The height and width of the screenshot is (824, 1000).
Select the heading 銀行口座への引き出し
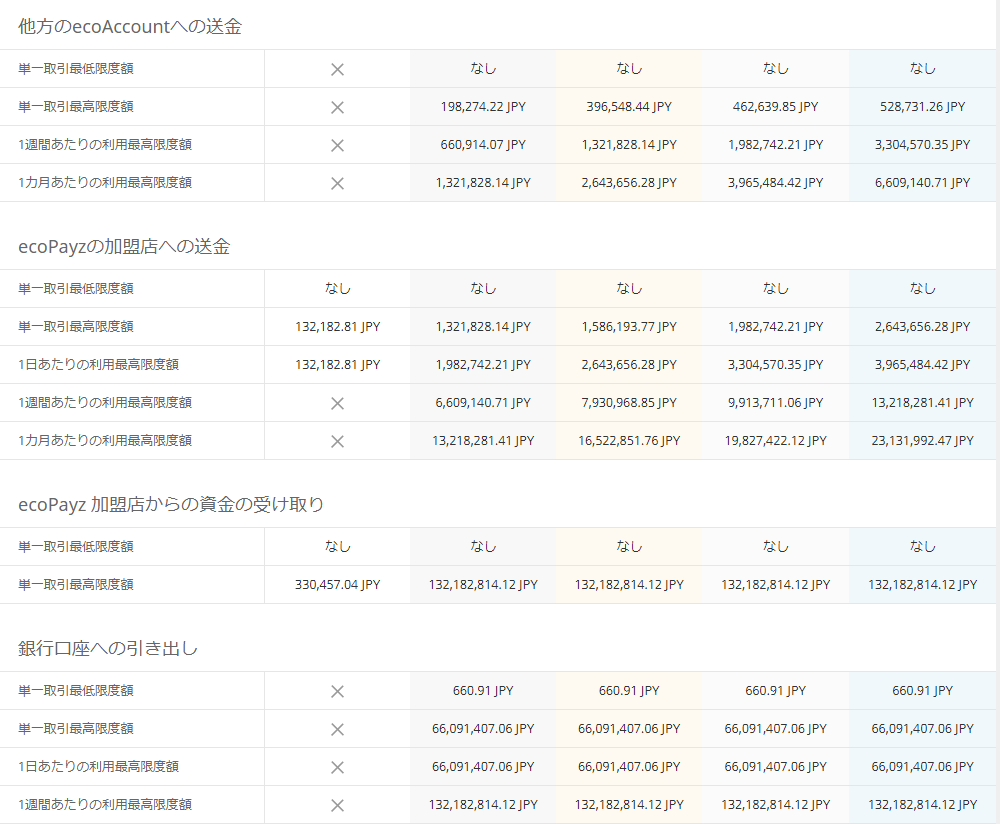108,648
